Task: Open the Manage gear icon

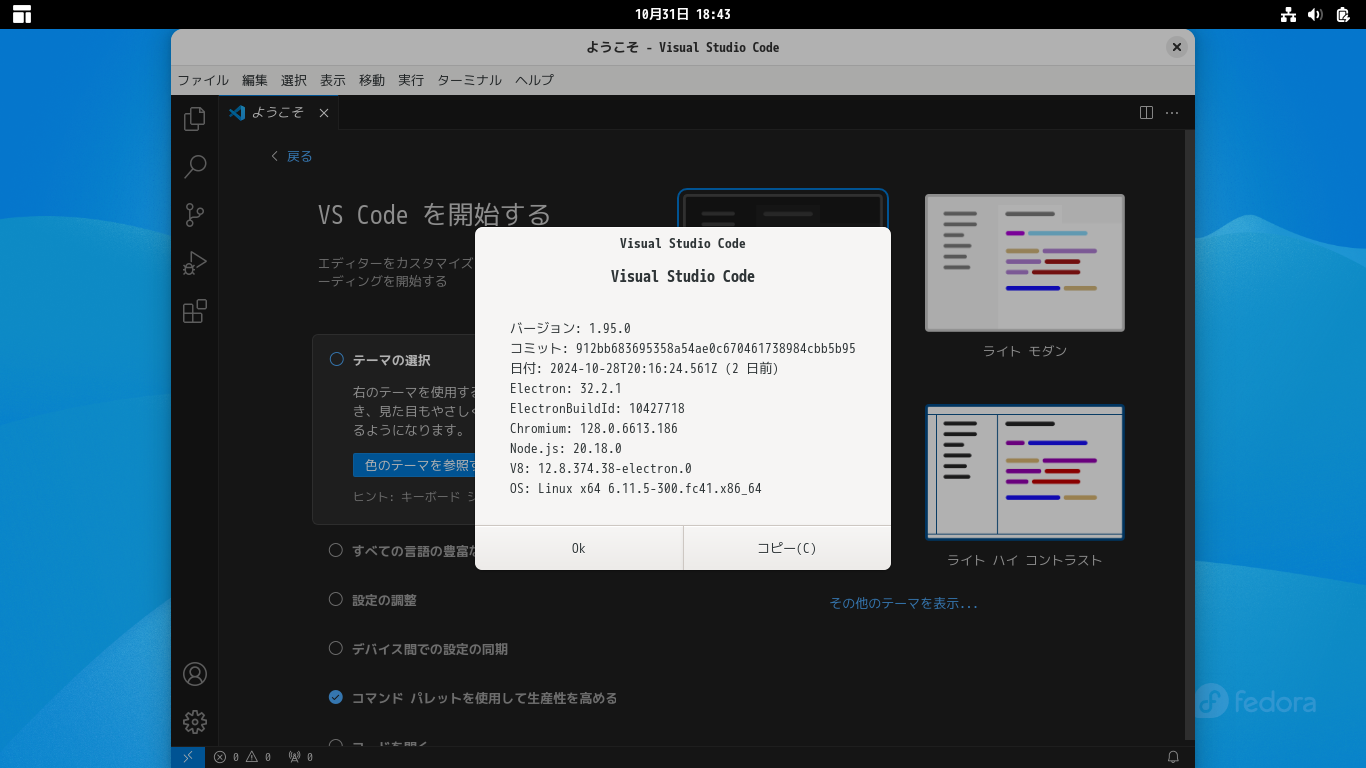Action: (x=195, y=722)
